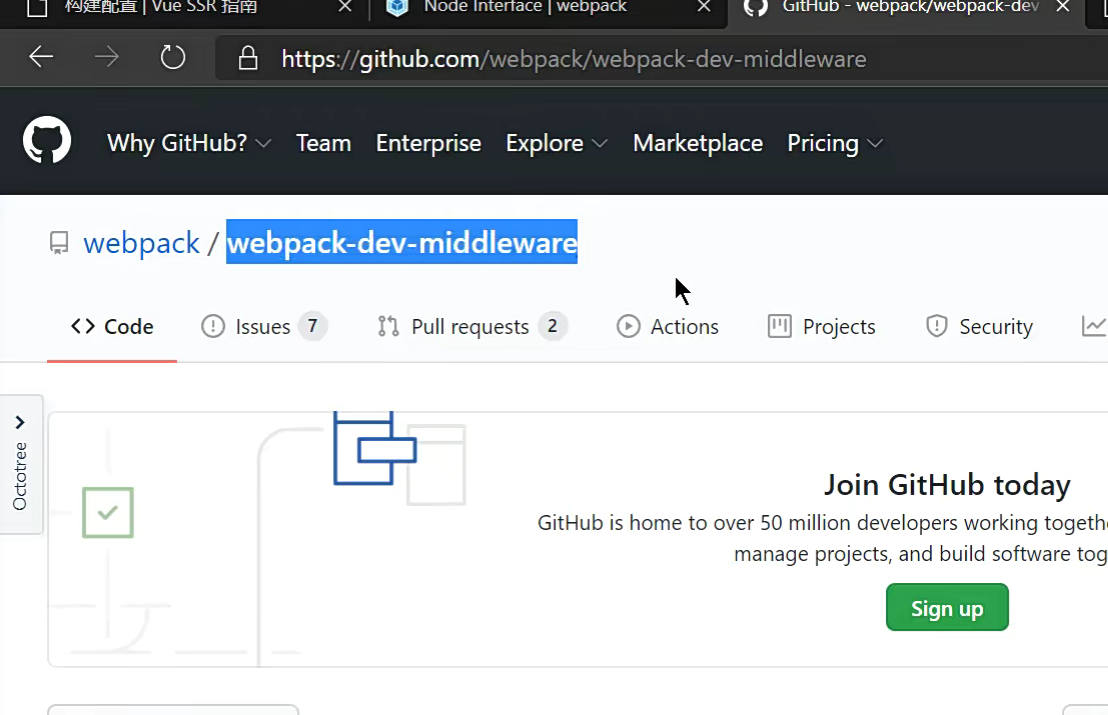This screenshot has width=1108, height=715.
Task: Open the Pull requests tab
Action: pos(471,327)
